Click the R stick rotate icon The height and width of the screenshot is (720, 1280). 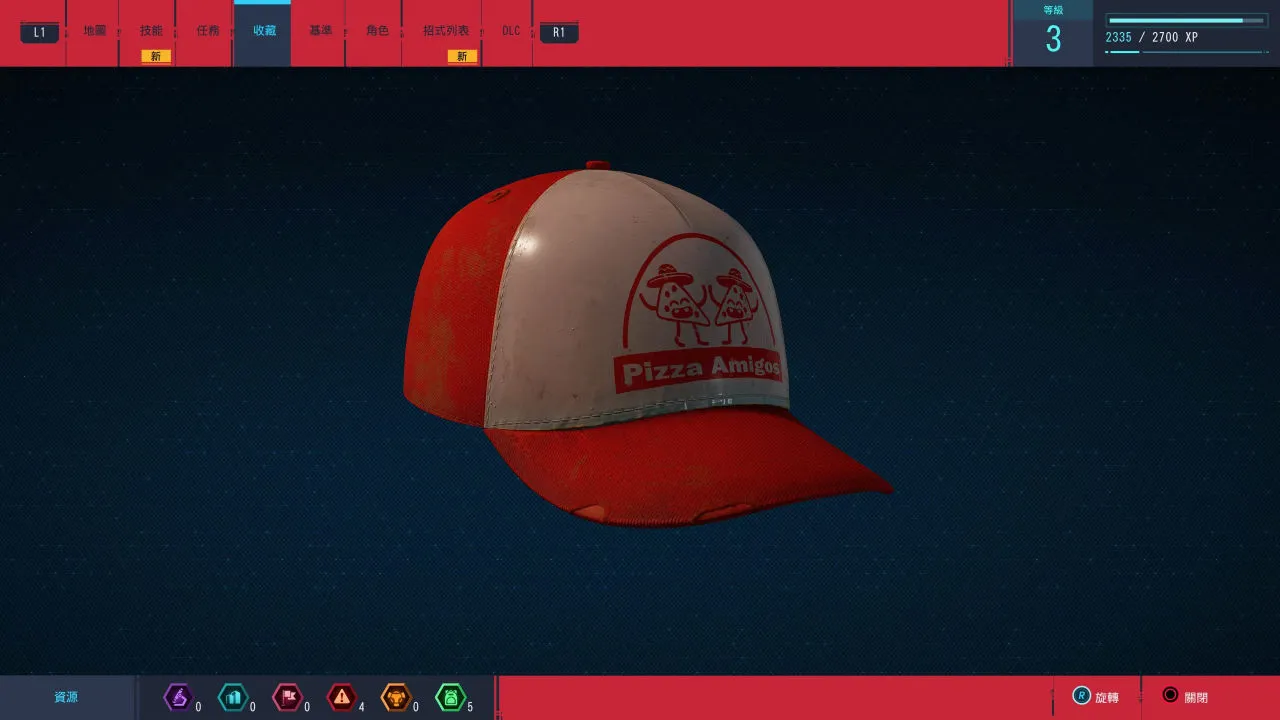point(1081,696)
